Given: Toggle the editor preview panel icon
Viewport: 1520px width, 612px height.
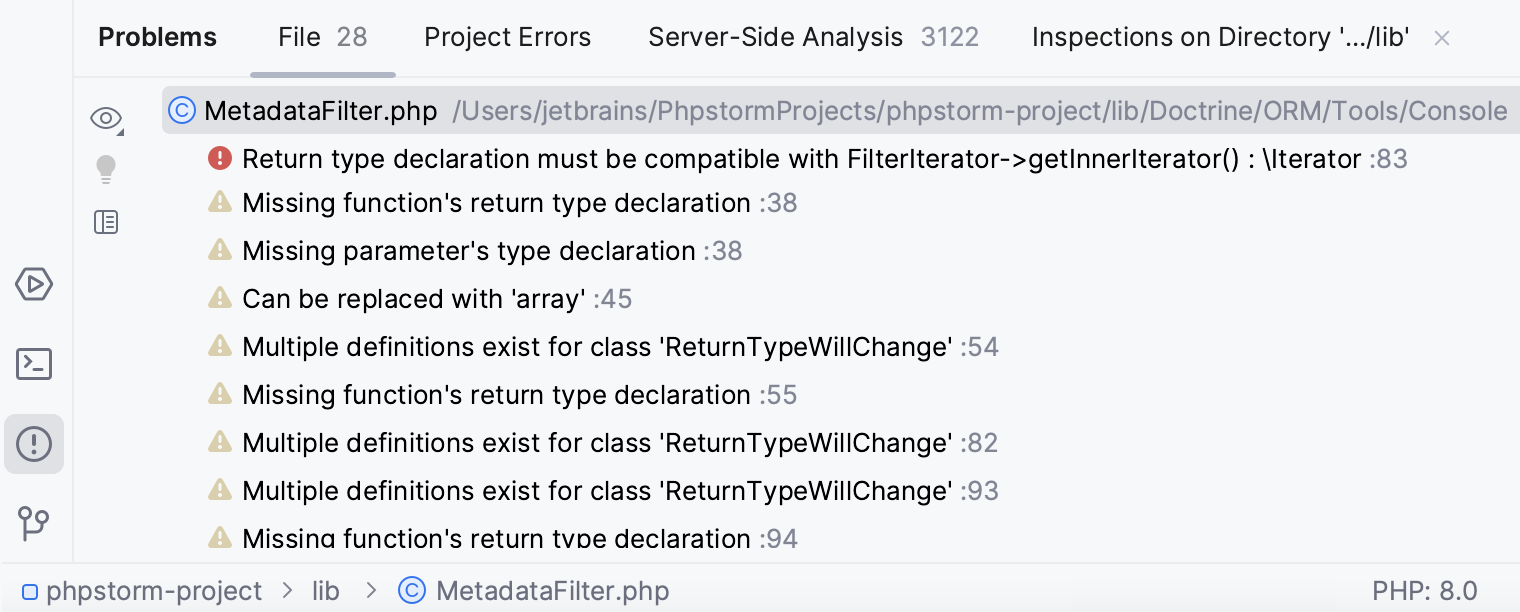Looking at the screenshot, I should (x=106, y=222).
